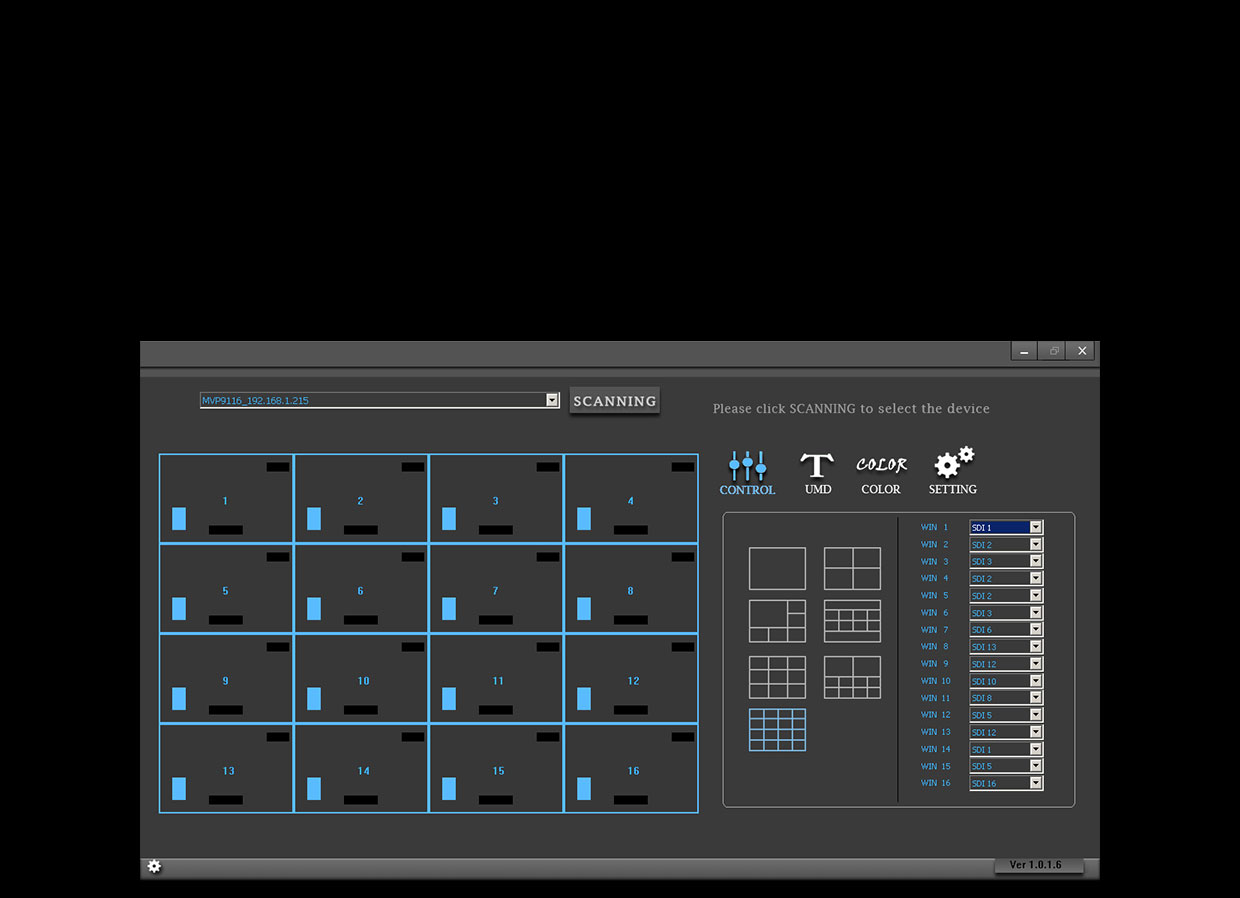Select preview window 14
Viewport: 1240px width, 898px height.
pos(361,769)
